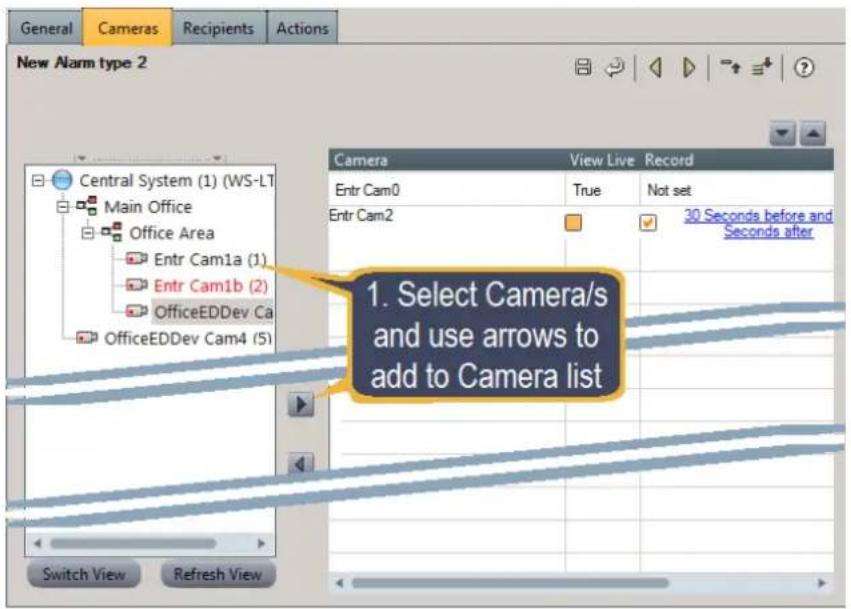Click the Central System globe icon
This screenshot has height=609, width=851.
tap(62, 180)
